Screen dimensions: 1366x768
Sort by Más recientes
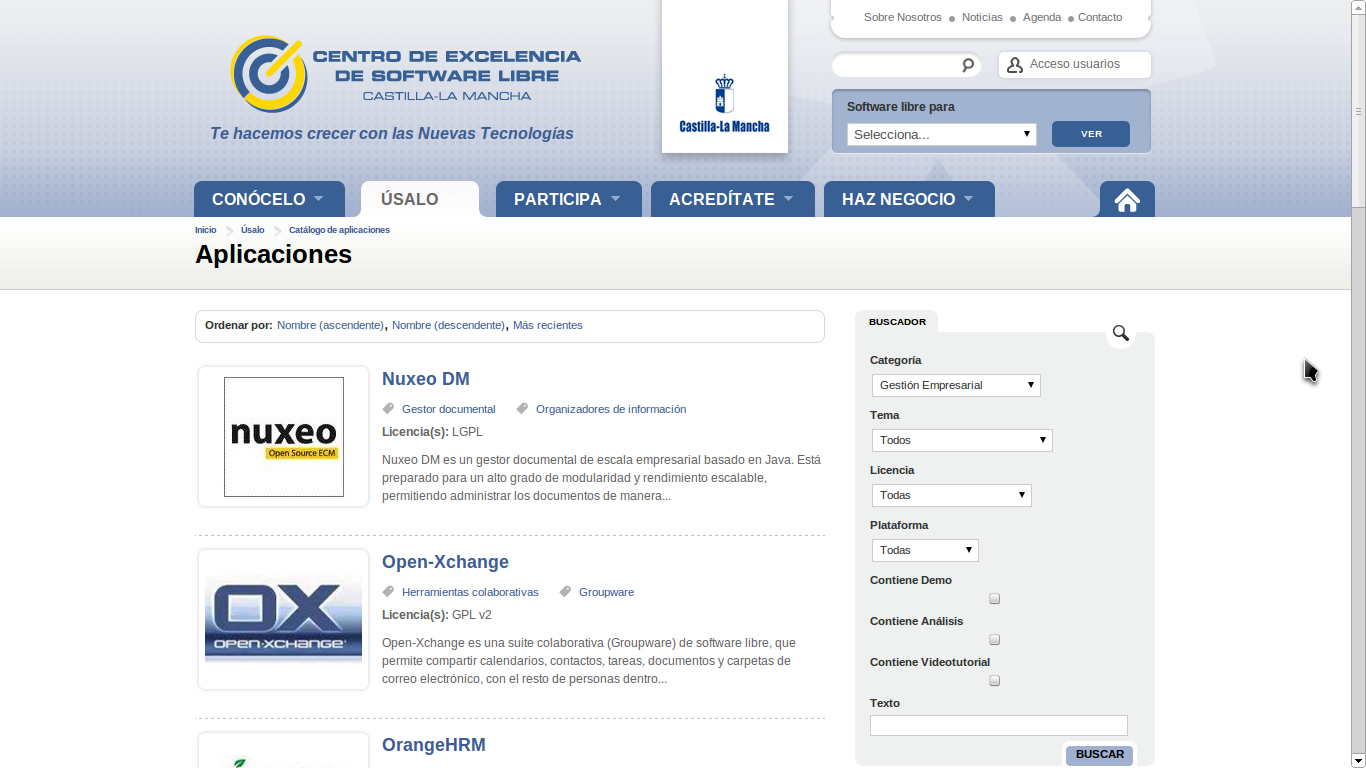(x=548, y=325)
